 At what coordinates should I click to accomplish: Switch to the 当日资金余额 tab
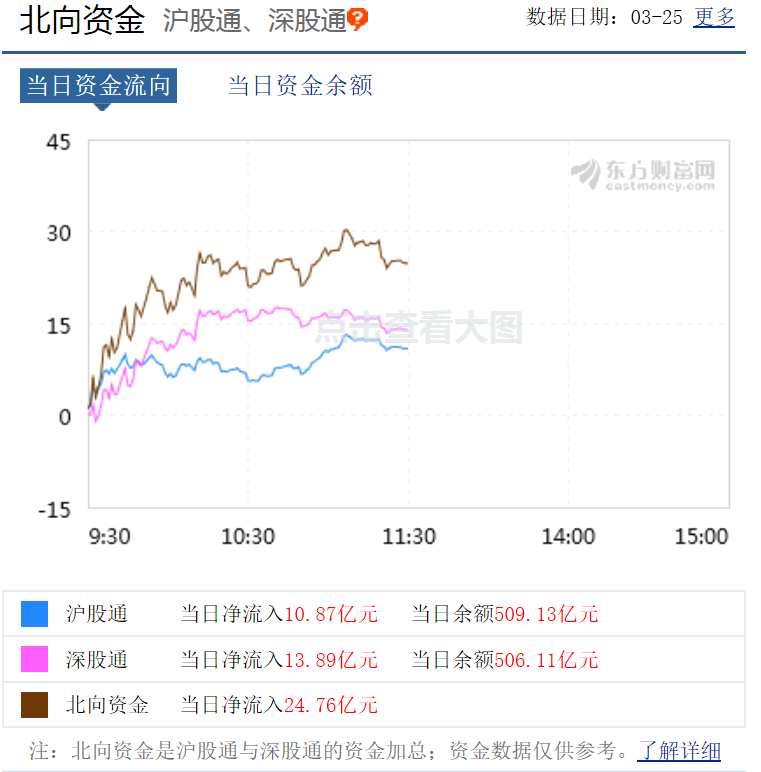[x=300, y=86]
